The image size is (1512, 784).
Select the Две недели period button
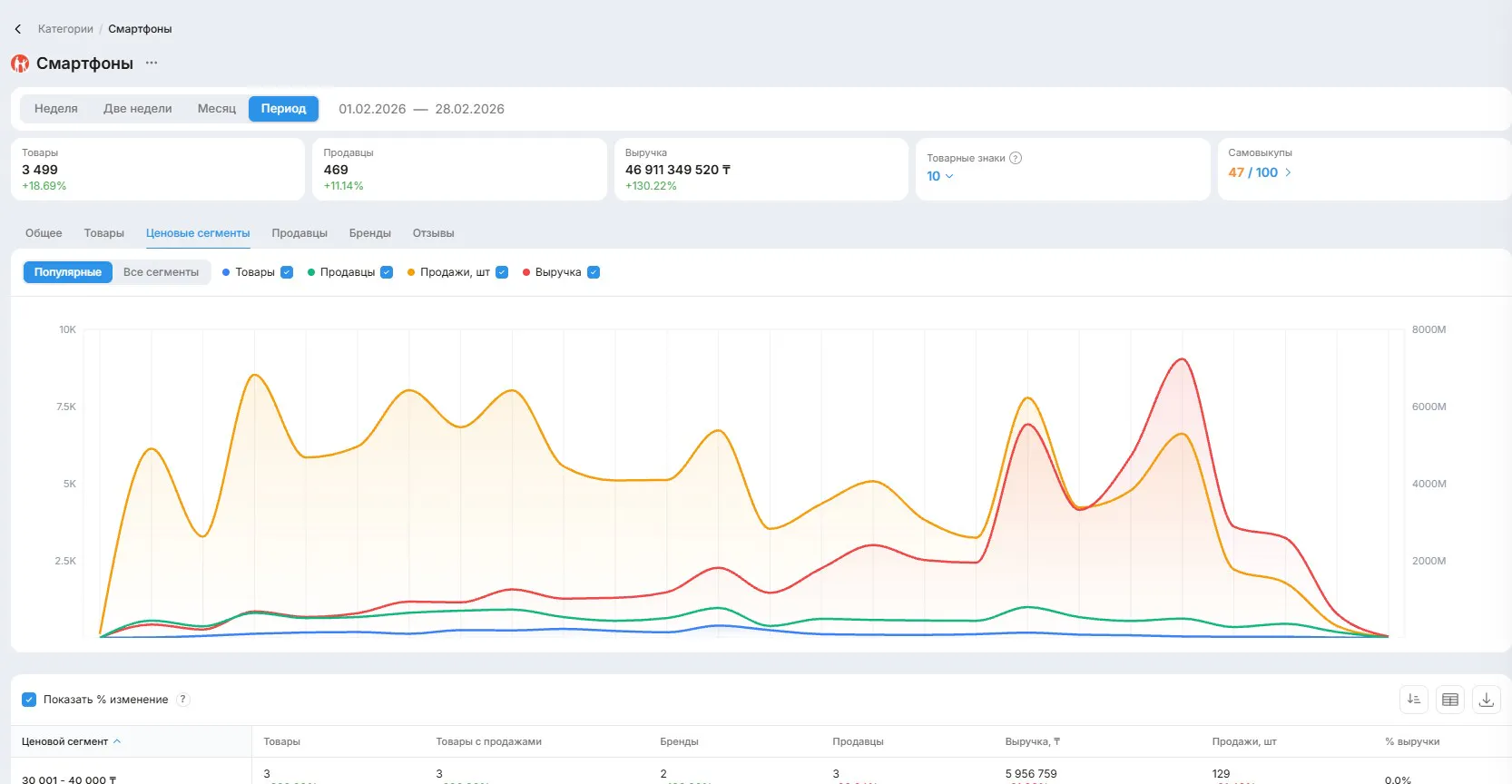click(138, 109)
